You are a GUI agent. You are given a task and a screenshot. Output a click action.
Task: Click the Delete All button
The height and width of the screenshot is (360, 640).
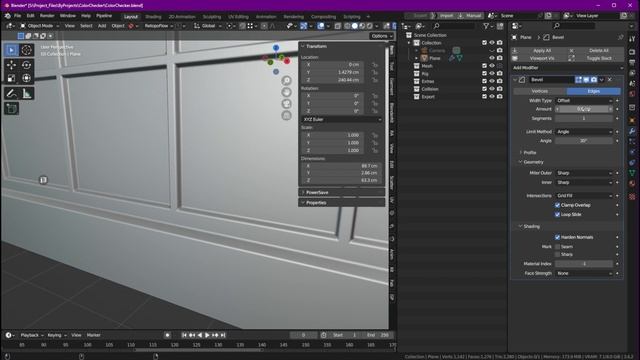pyautogui.click(x=596, y=51)
